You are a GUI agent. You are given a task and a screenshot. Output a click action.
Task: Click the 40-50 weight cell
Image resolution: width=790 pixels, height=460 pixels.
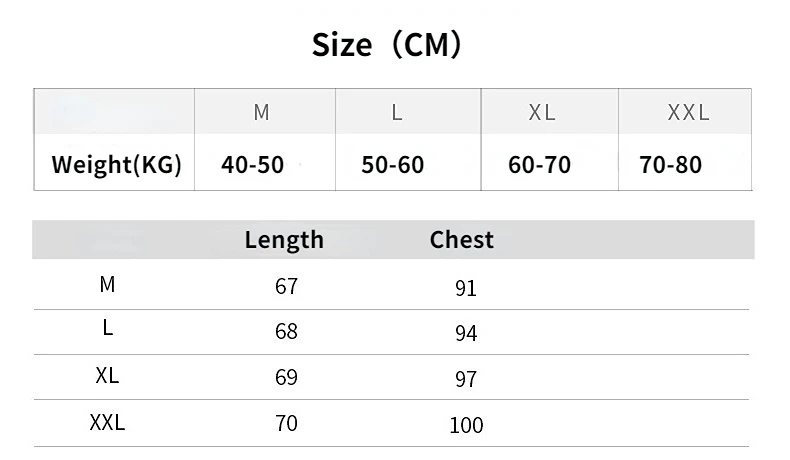click(252, 165)
